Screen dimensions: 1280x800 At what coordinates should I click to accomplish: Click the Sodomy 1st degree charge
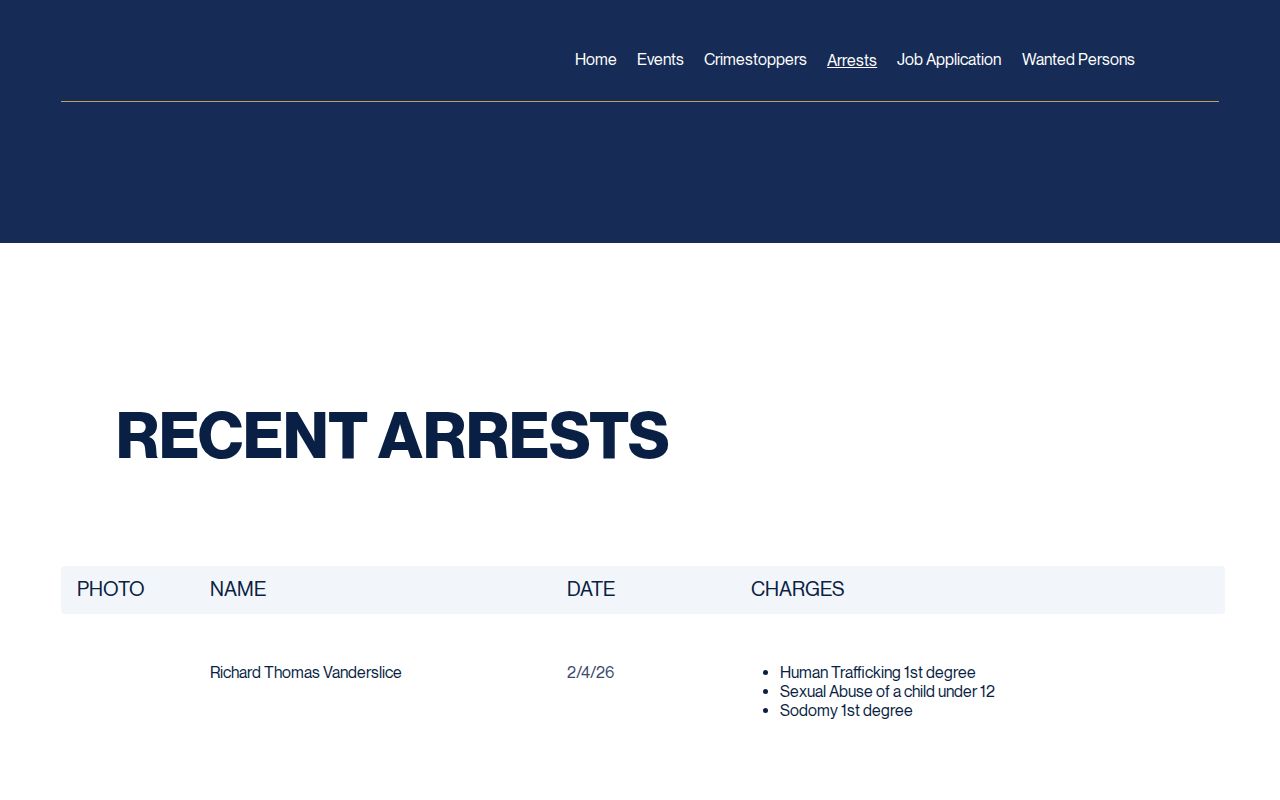(x=846, y=711)
